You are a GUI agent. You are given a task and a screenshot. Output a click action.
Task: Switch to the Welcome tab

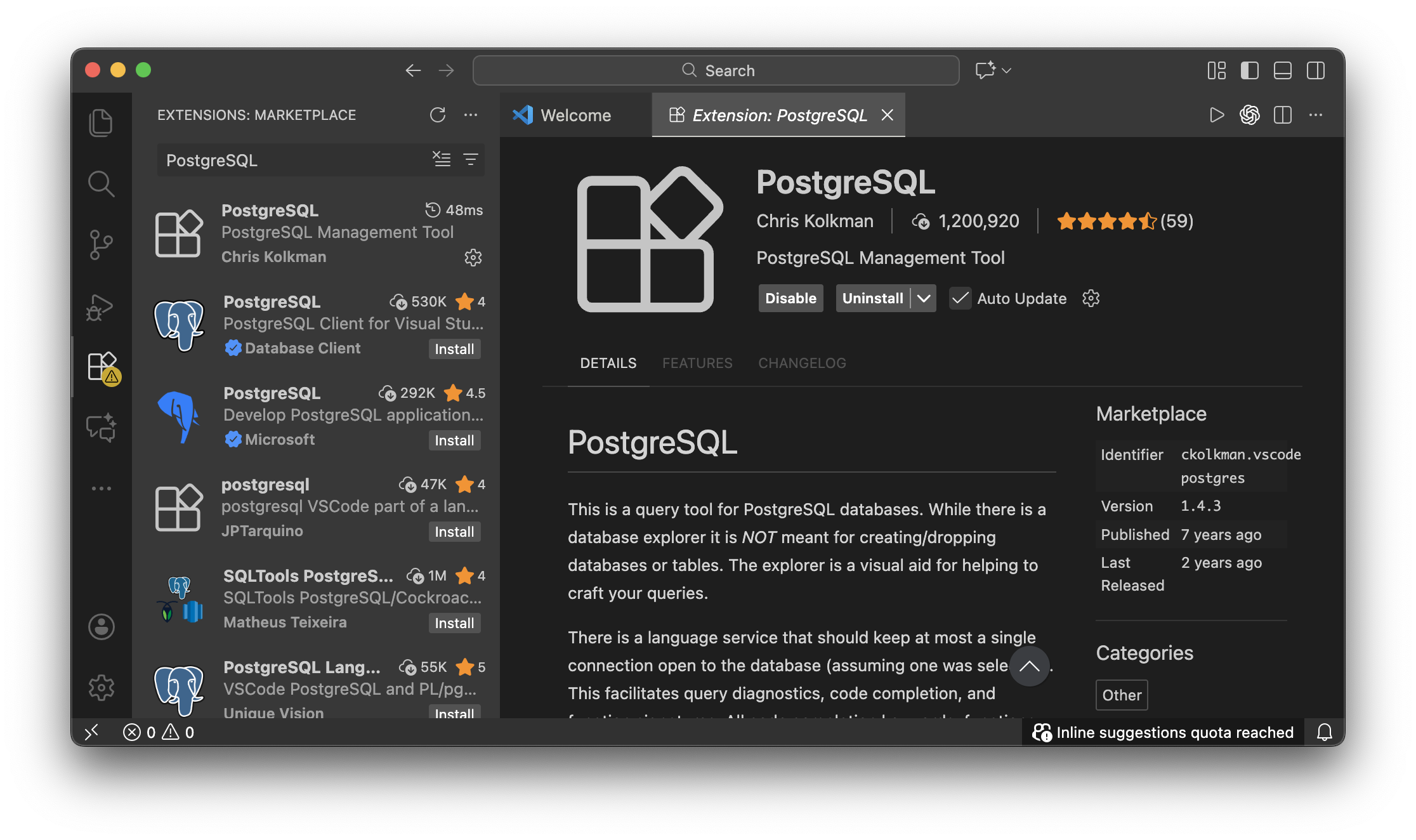[x=575, y=115]
